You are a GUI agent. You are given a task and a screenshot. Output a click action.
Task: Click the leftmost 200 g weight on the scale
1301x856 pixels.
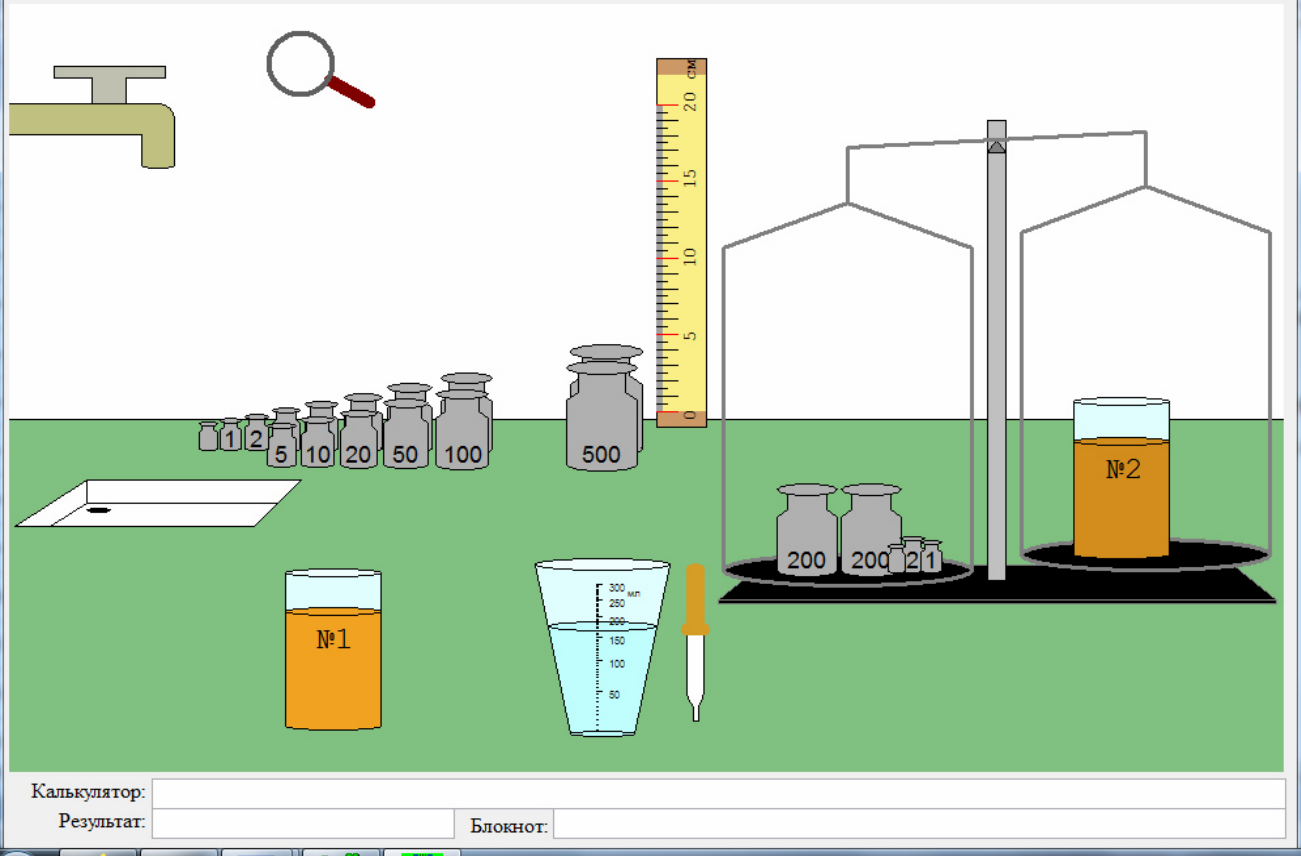[x=807, y=531]
